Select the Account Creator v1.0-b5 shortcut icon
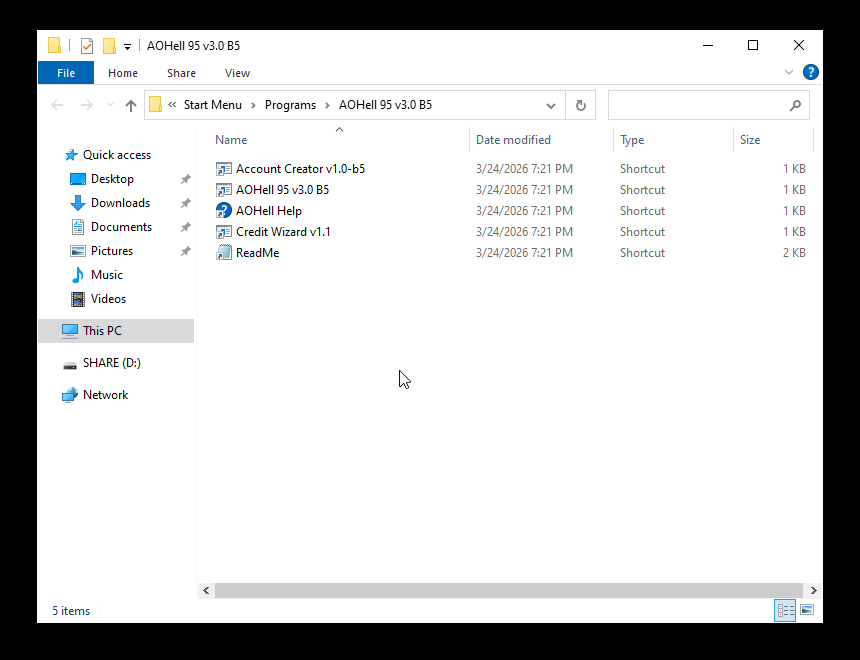 pos(224,169)
